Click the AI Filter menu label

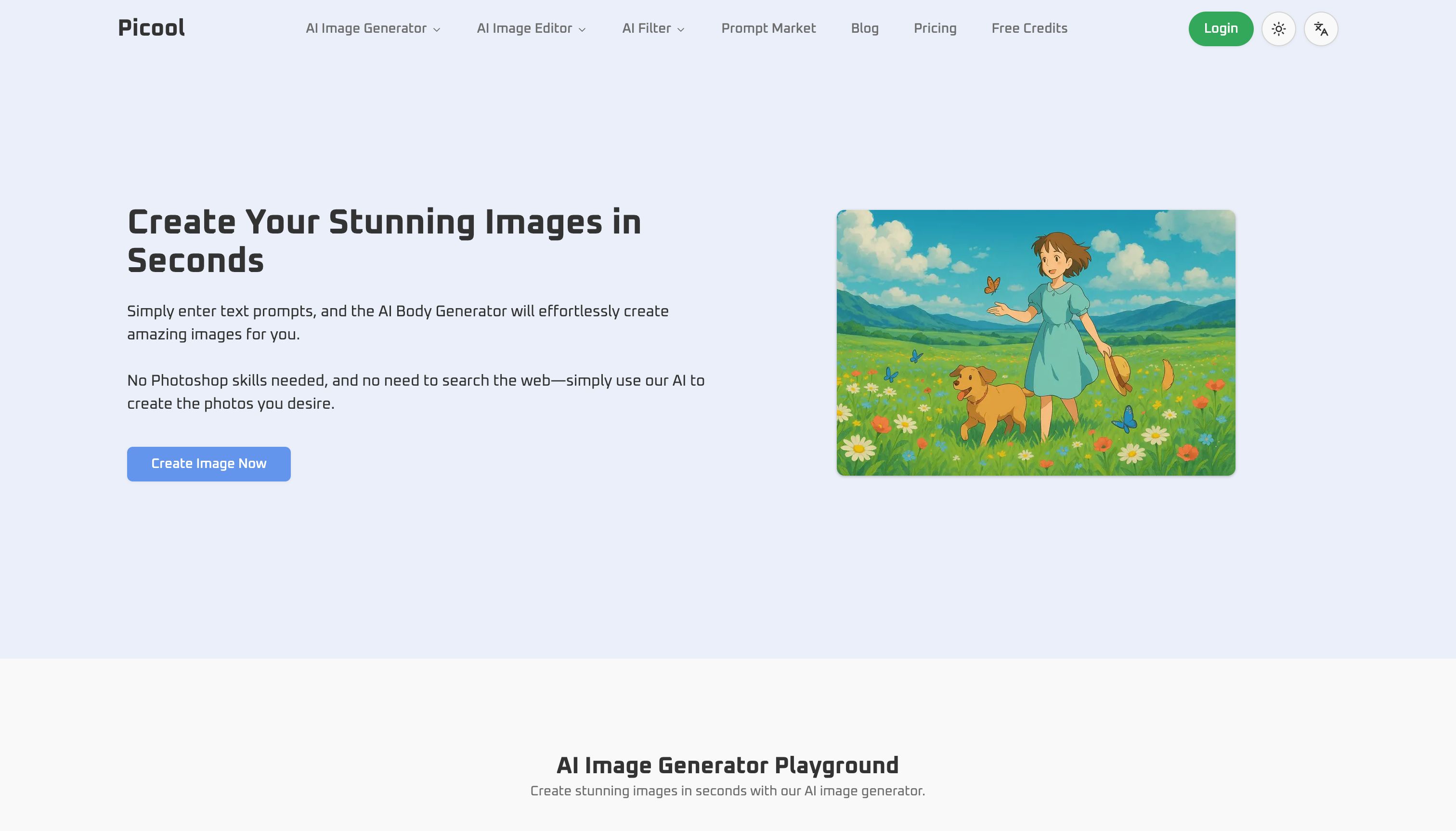pos(646,28)
